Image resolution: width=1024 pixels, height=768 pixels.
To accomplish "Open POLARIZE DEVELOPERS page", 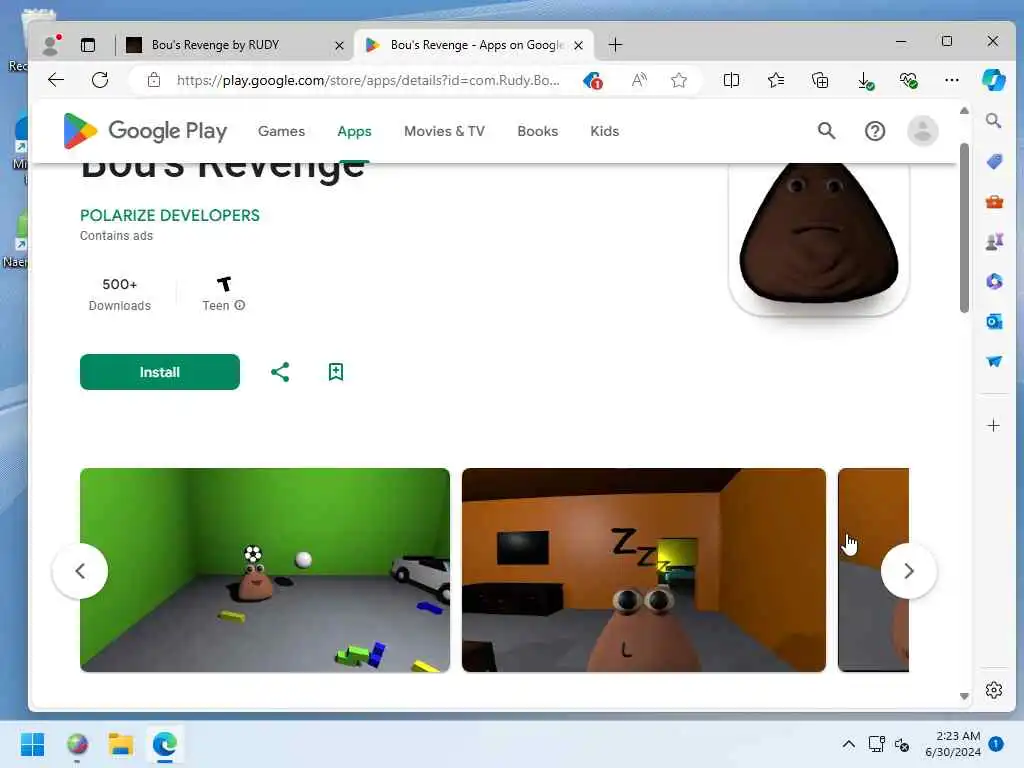I will (170, 216).
